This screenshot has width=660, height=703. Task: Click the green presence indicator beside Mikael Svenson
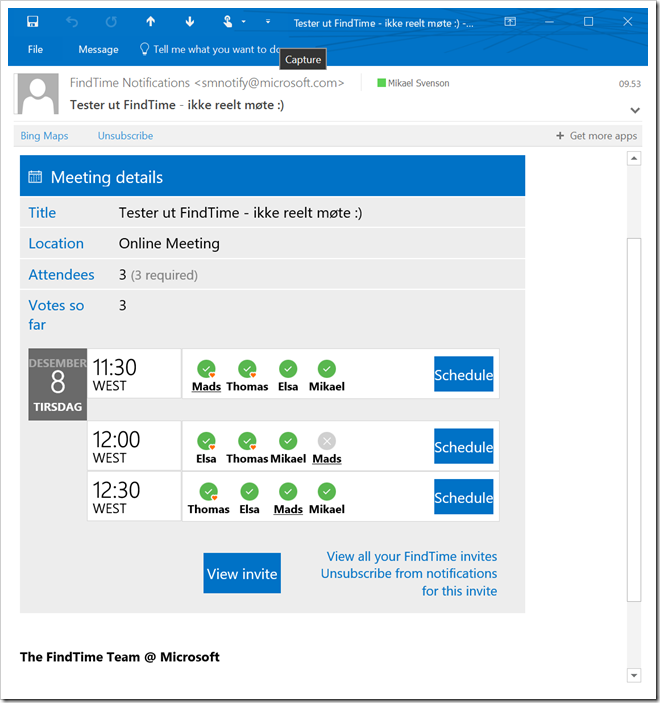pyautogui.click(x=382, y=83)
